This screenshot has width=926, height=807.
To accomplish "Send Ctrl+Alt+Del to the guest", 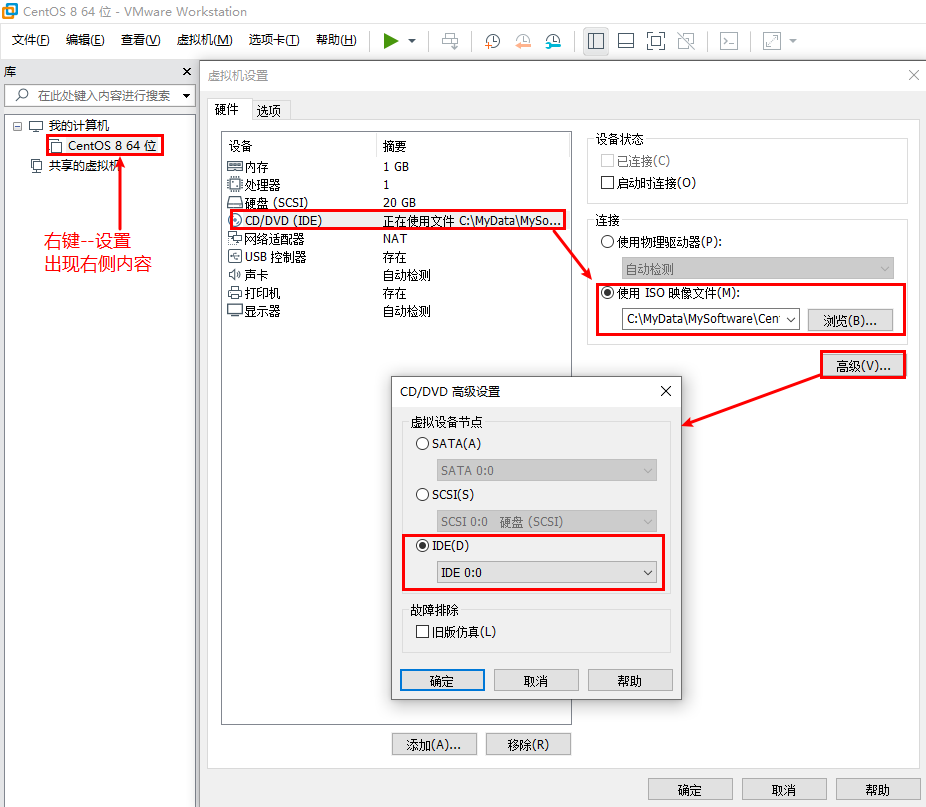I will 450,41.
